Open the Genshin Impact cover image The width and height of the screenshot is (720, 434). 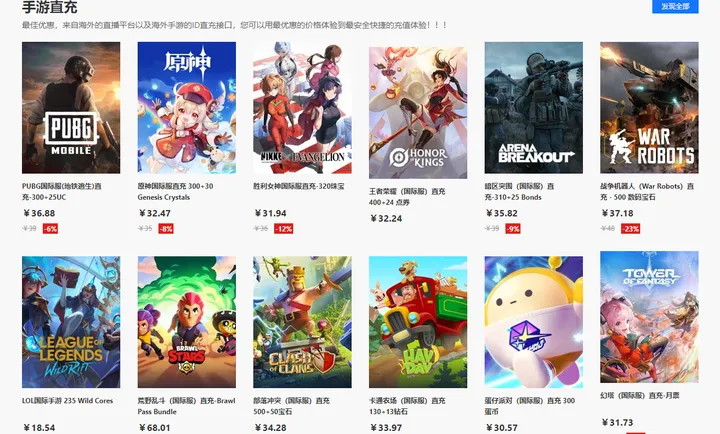coord(187,108)
